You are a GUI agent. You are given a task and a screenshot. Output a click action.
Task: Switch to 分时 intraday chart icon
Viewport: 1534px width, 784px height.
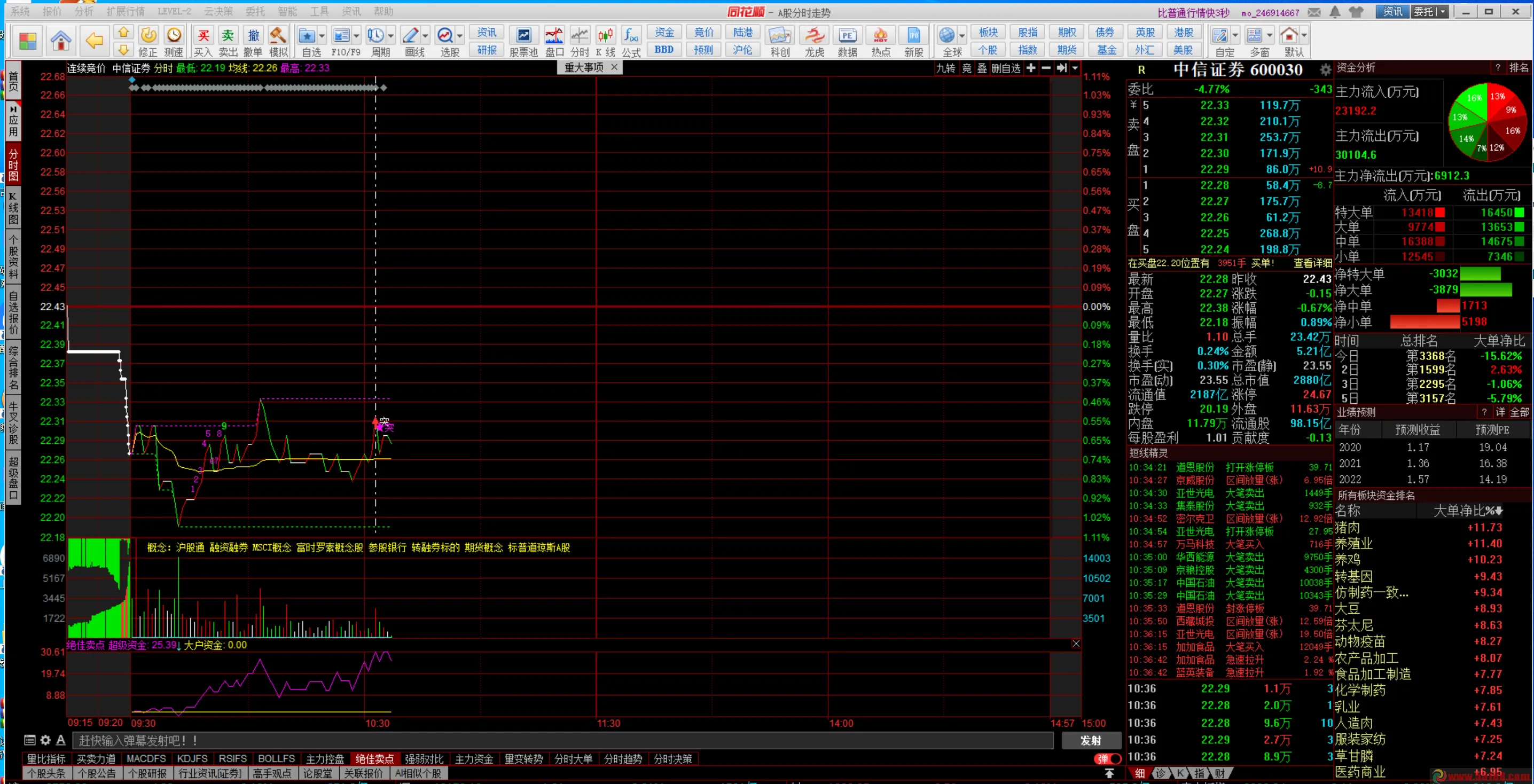[x=580, y=41]
